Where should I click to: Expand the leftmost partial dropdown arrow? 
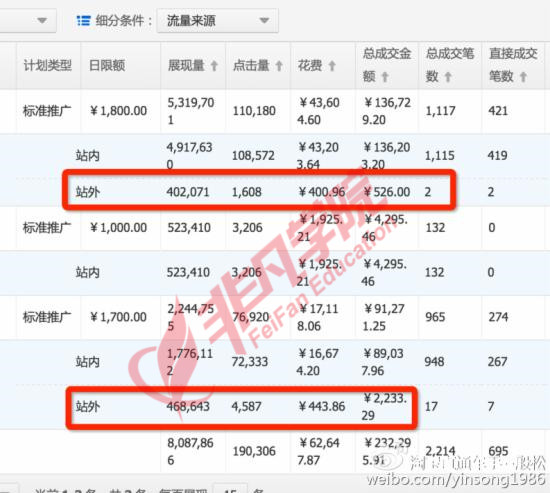tap(42, 20)
